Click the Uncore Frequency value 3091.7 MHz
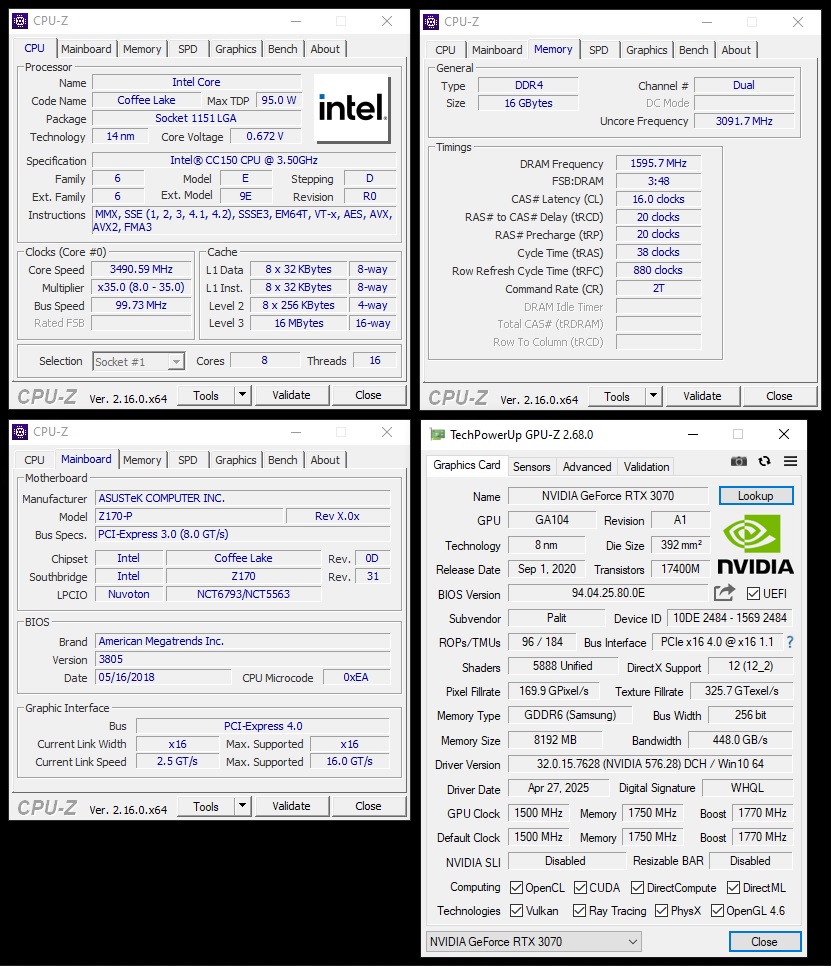 coord(744,121)
